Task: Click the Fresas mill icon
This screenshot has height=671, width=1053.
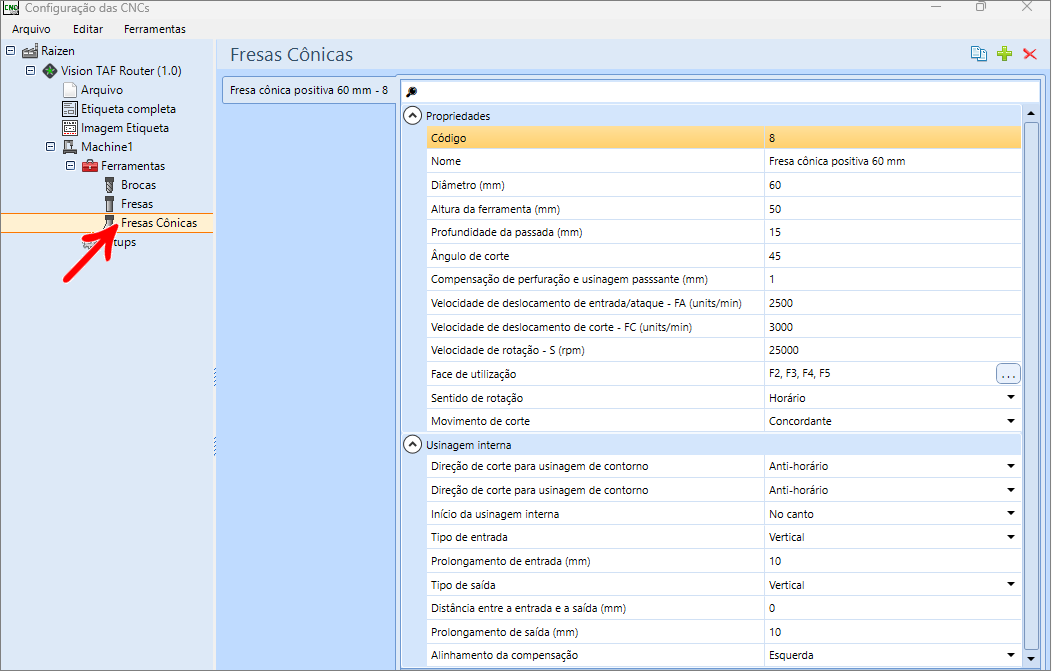Action: pyautogui.click(x=109, y=204)
